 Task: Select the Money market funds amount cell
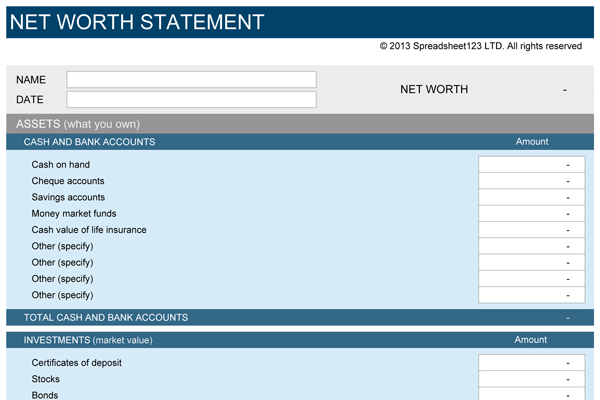pos(531,213)
